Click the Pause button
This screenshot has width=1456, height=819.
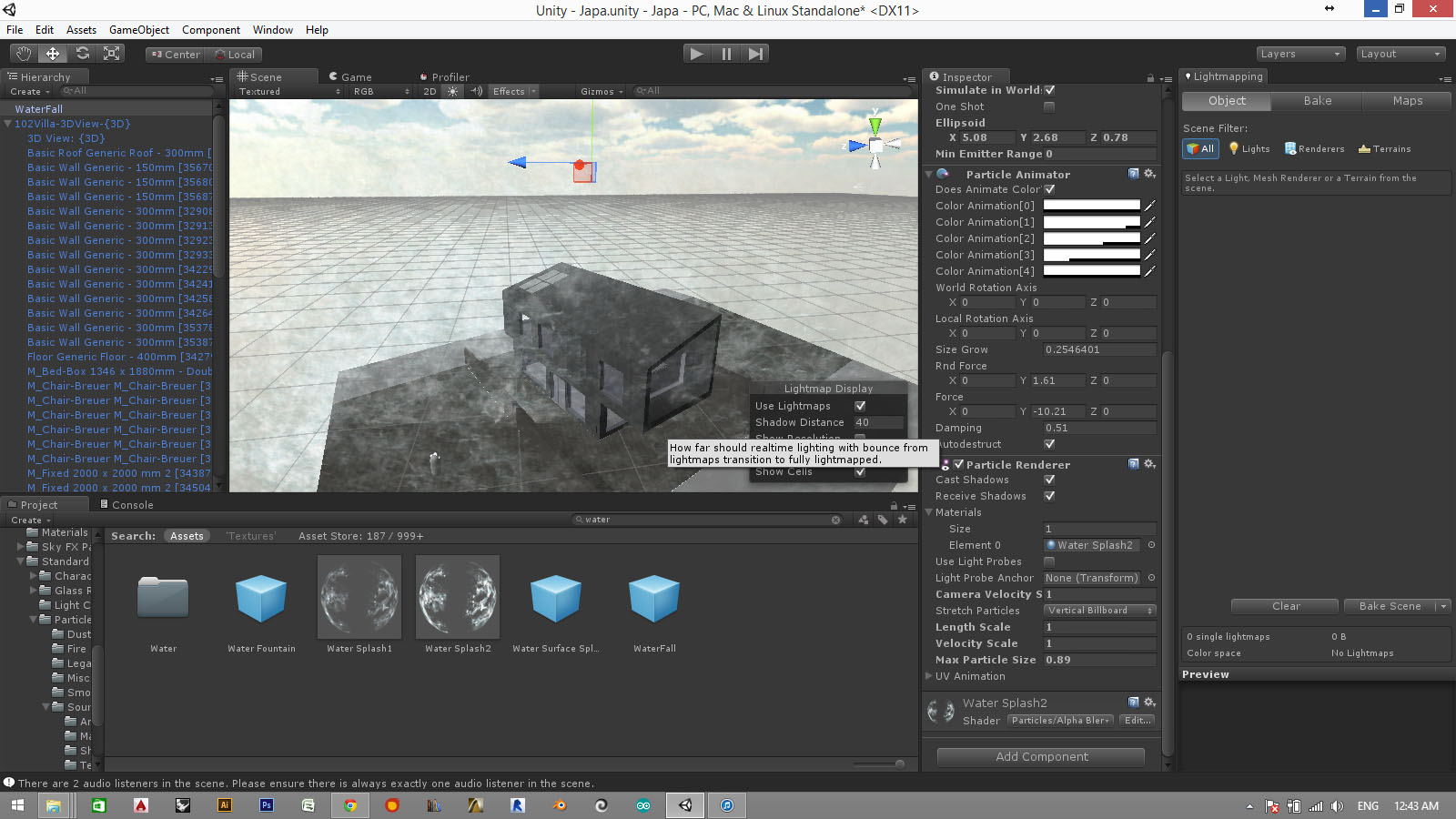pyautogui.click(x=726, y=54)
